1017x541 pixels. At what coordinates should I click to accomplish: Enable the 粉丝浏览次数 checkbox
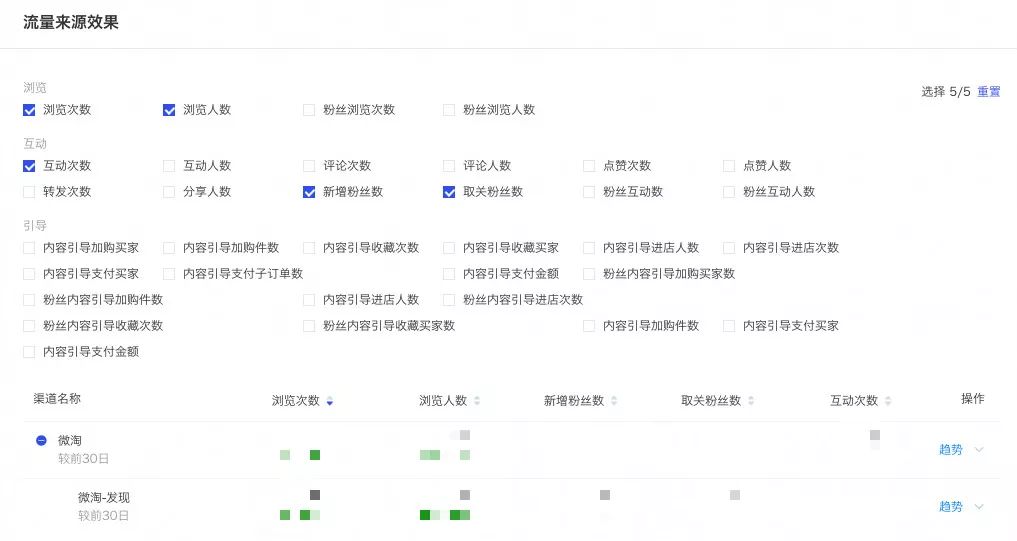309,110
